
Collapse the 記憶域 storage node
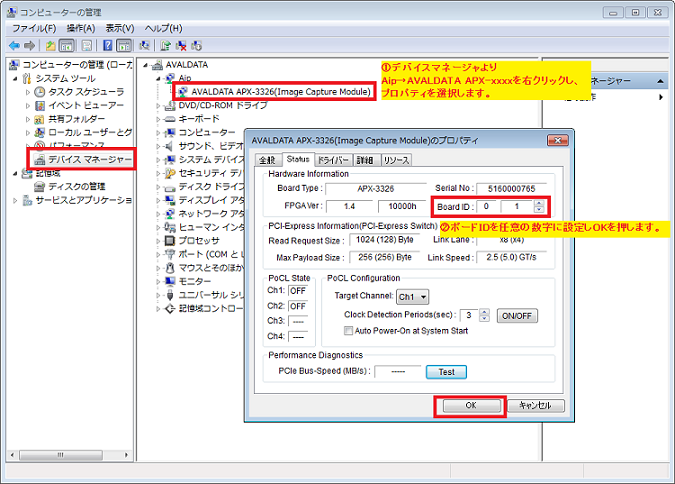click(x=15, y=173)
